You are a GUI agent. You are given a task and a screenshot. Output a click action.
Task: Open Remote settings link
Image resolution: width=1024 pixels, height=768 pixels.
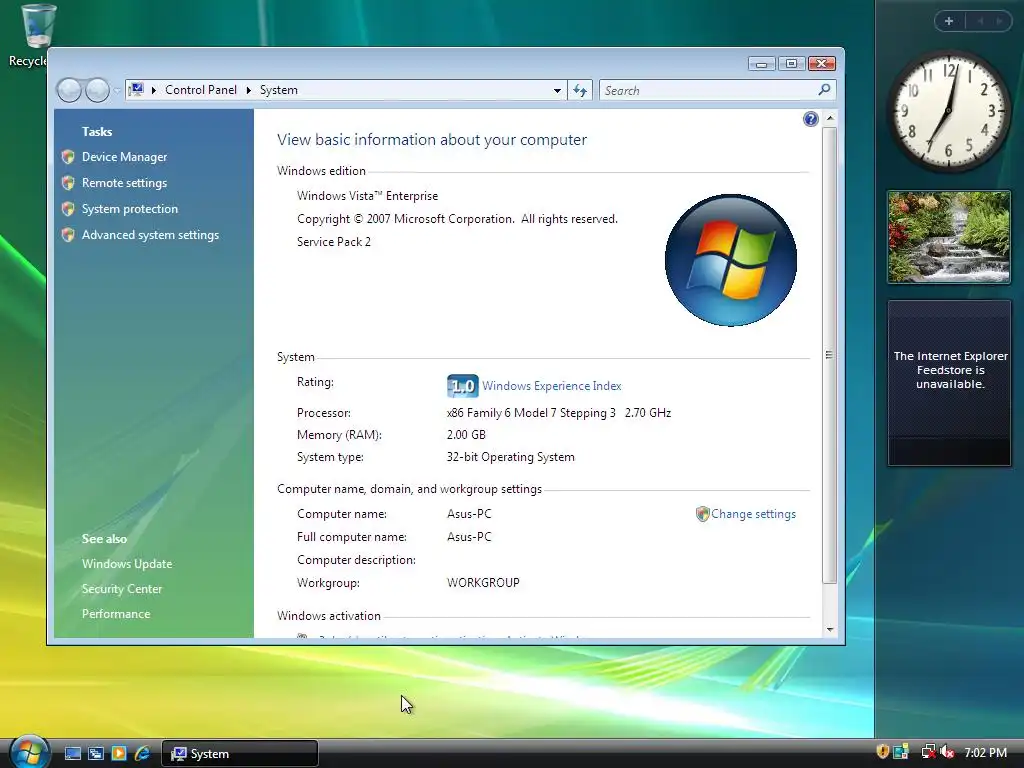click(x=124, y=183)
